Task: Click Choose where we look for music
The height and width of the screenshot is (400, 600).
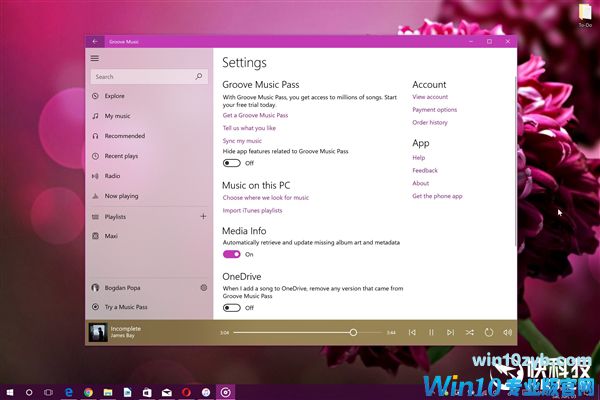Action: (266, 198)
